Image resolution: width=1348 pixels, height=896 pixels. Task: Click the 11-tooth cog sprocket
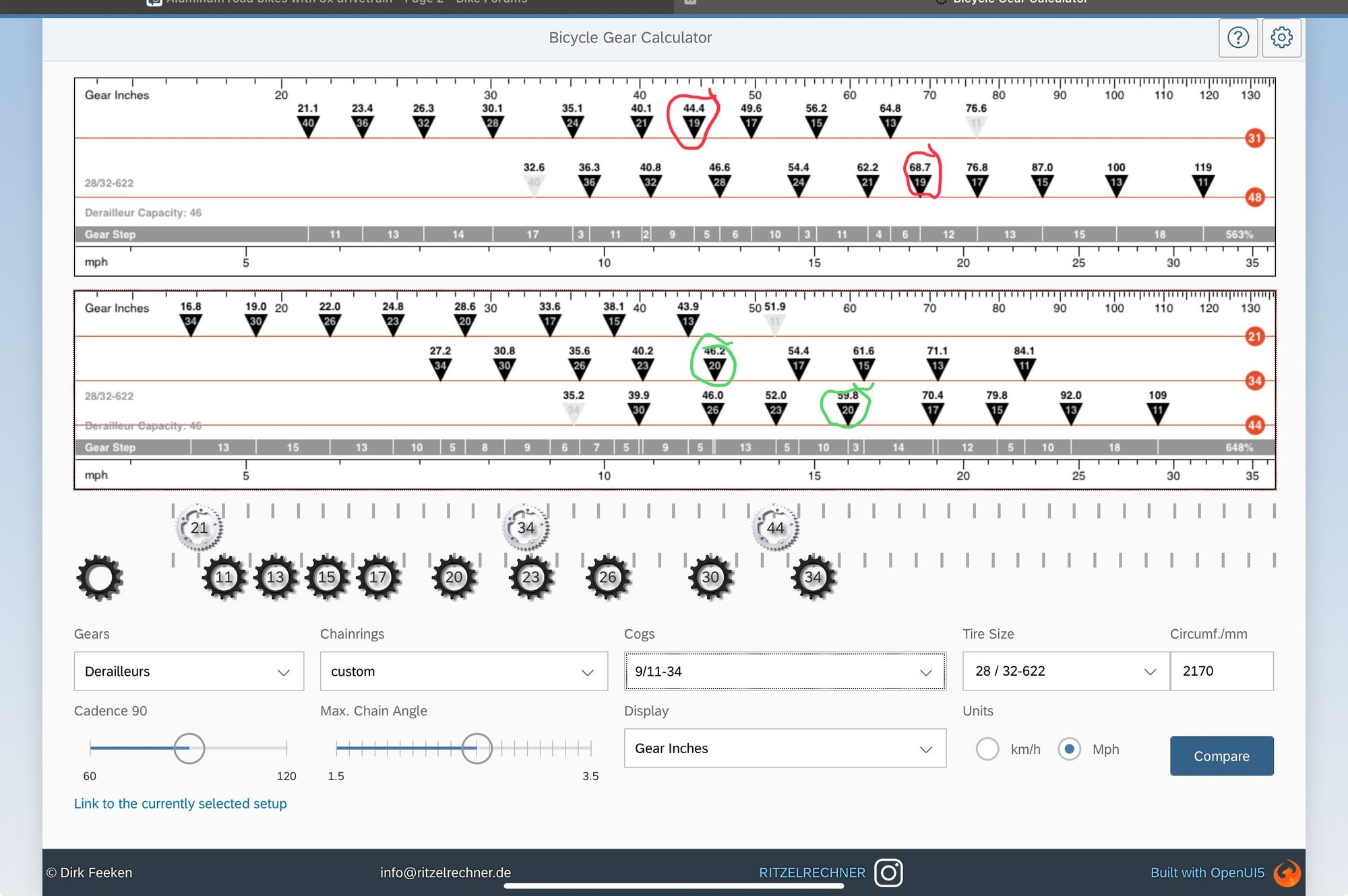224,577
